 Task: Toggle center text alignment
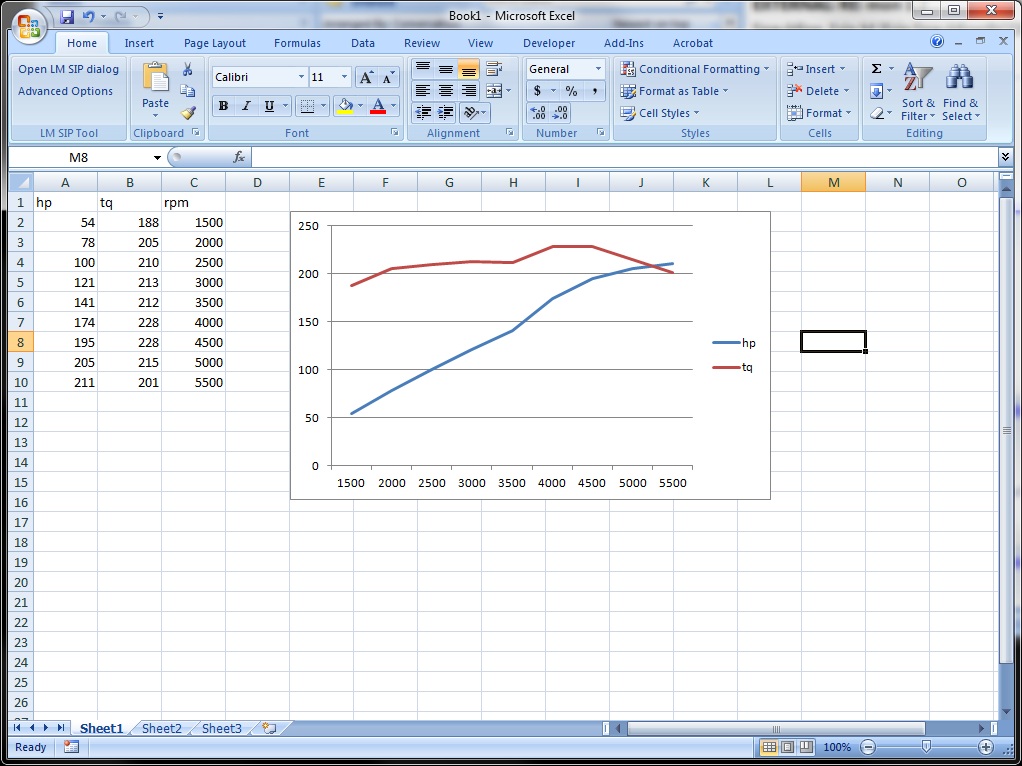[x=446, y=91]
